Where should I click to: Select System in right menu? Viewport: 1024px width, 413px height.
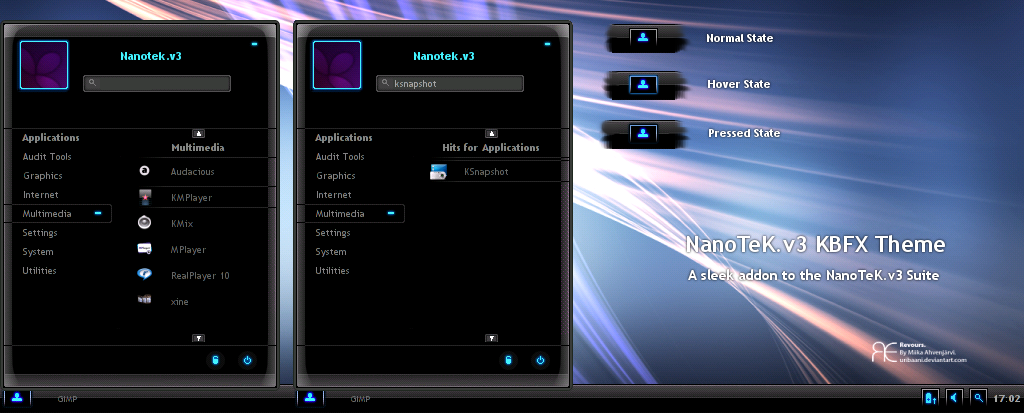pos(331,252)
